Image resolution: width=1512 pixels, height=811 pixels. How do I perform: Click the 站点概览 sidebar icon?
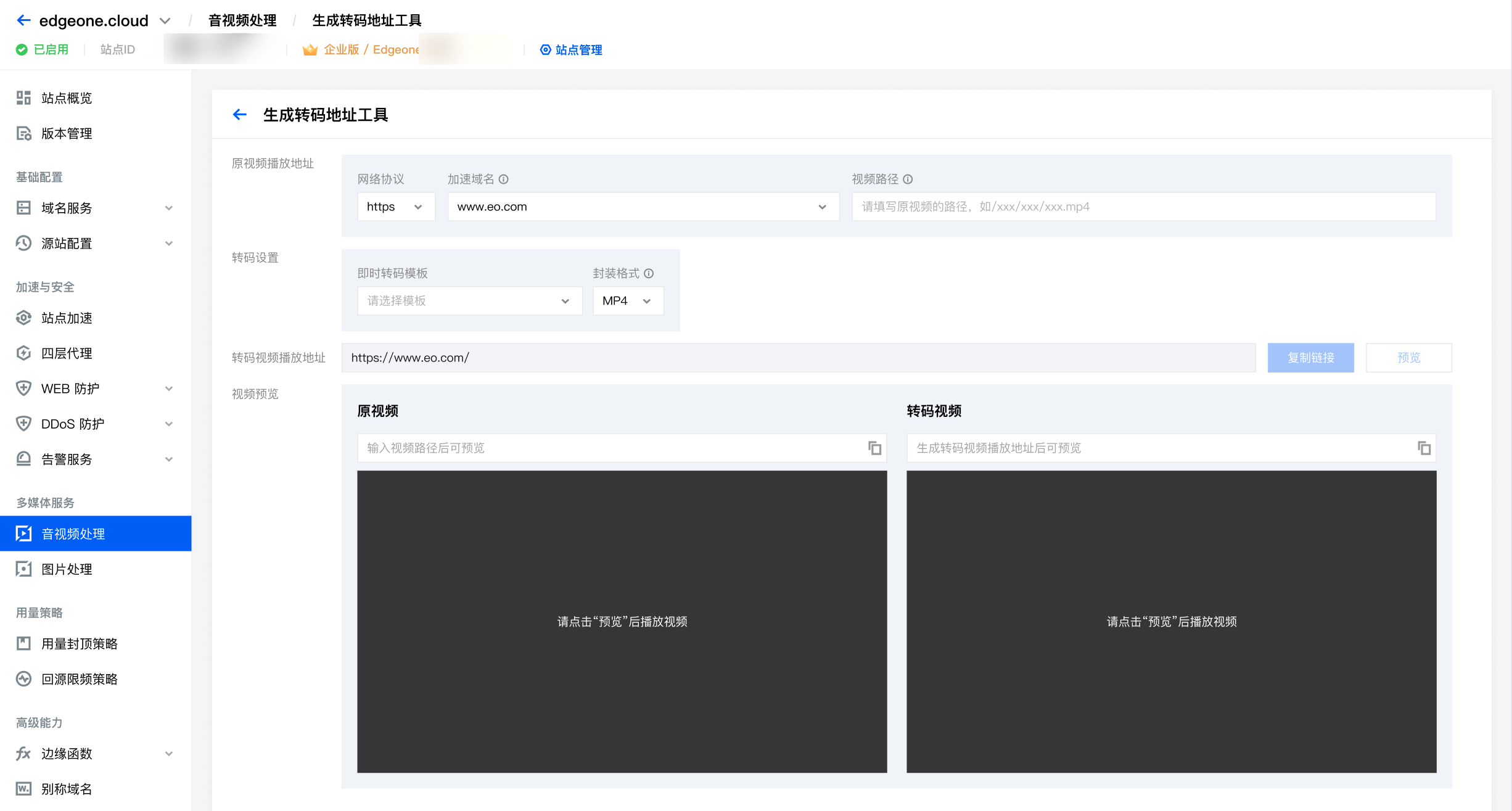tap(23, 98)
